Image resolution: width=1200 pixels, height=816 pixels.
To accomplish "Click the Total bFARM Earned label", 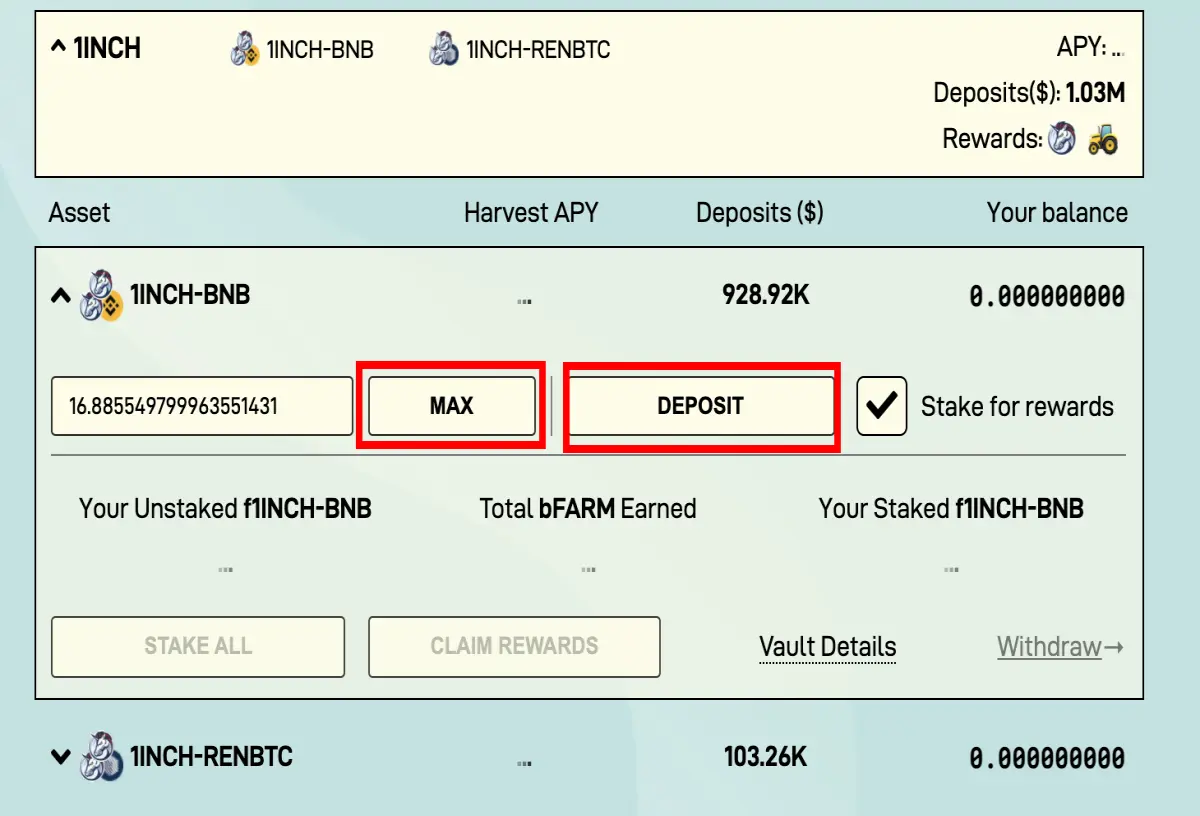I will [588, 509].
